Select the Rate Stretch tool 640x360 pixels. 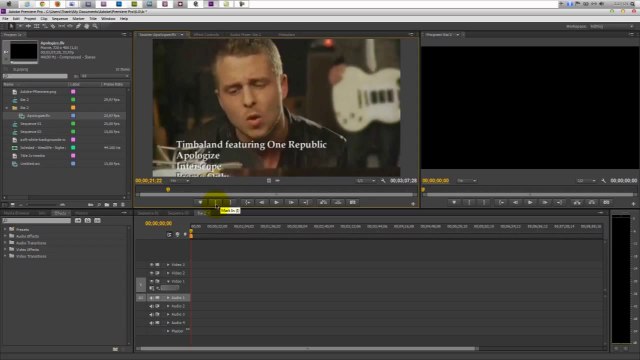pyautogui.click(x=45, y=26)
